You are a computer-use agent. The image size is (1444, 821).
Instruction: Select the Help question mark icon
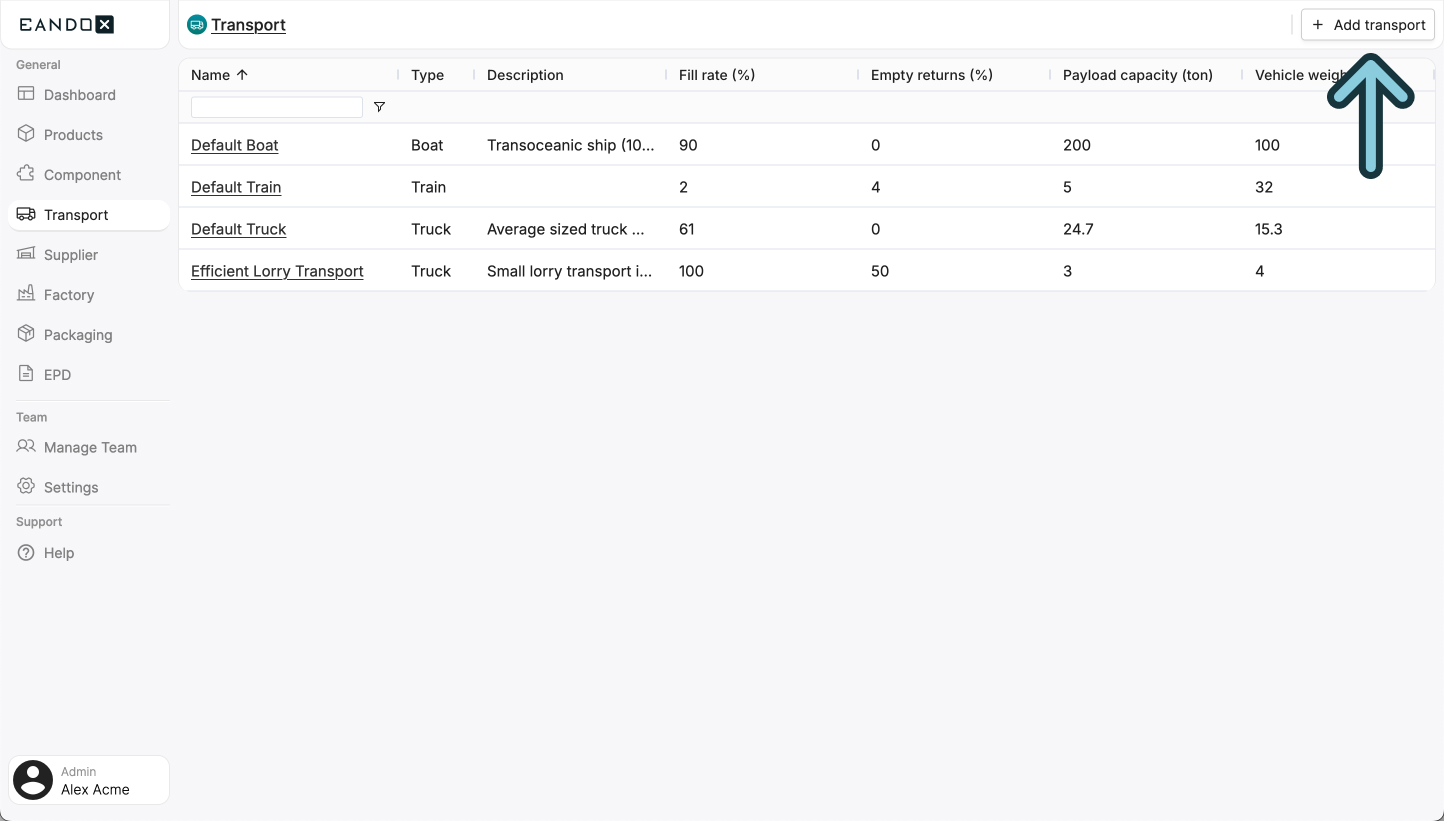[x=25, y=553]
